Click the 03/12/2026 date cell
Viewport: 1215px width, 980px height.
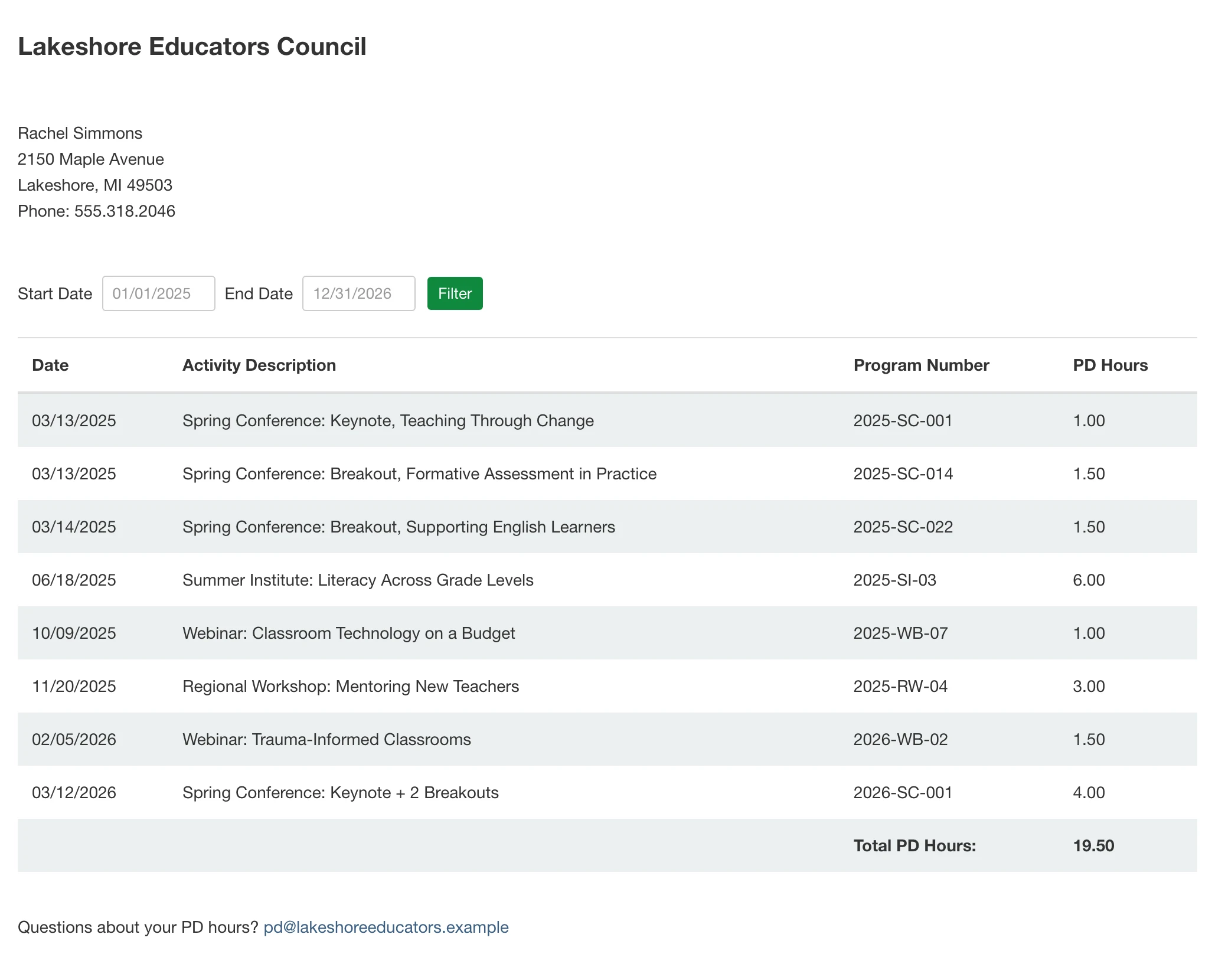(74, 792)
